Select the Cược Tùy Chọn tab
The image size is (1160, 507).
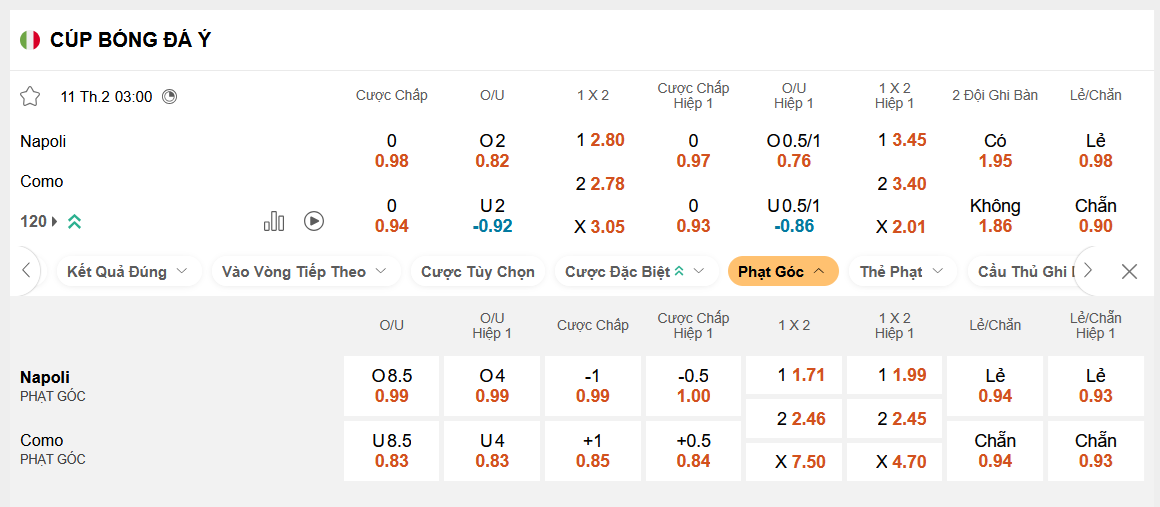point(477,272)
